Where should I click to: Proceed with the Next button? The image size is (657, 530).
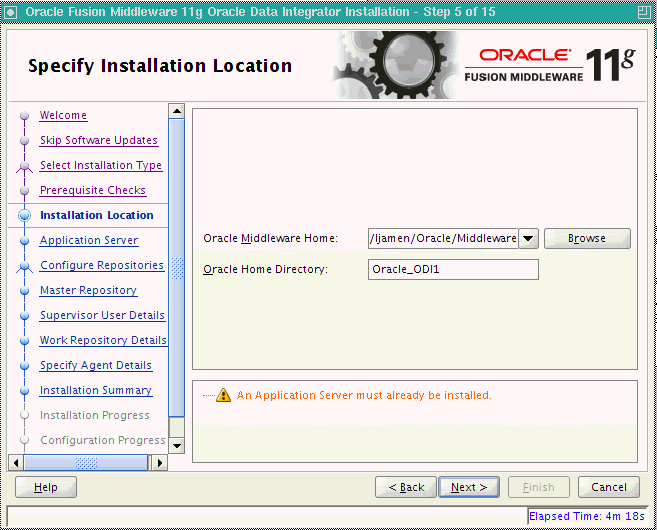469,487
